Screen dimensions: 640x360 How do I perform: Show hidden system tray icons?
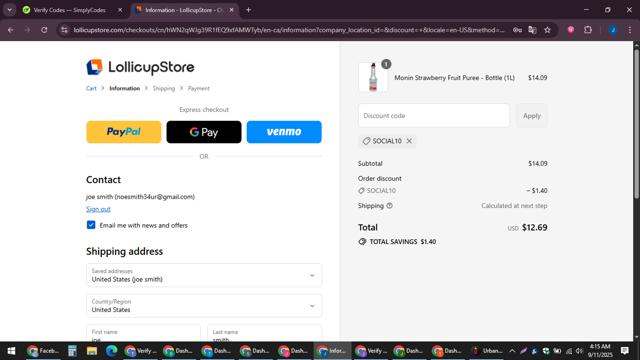point(512,351)
